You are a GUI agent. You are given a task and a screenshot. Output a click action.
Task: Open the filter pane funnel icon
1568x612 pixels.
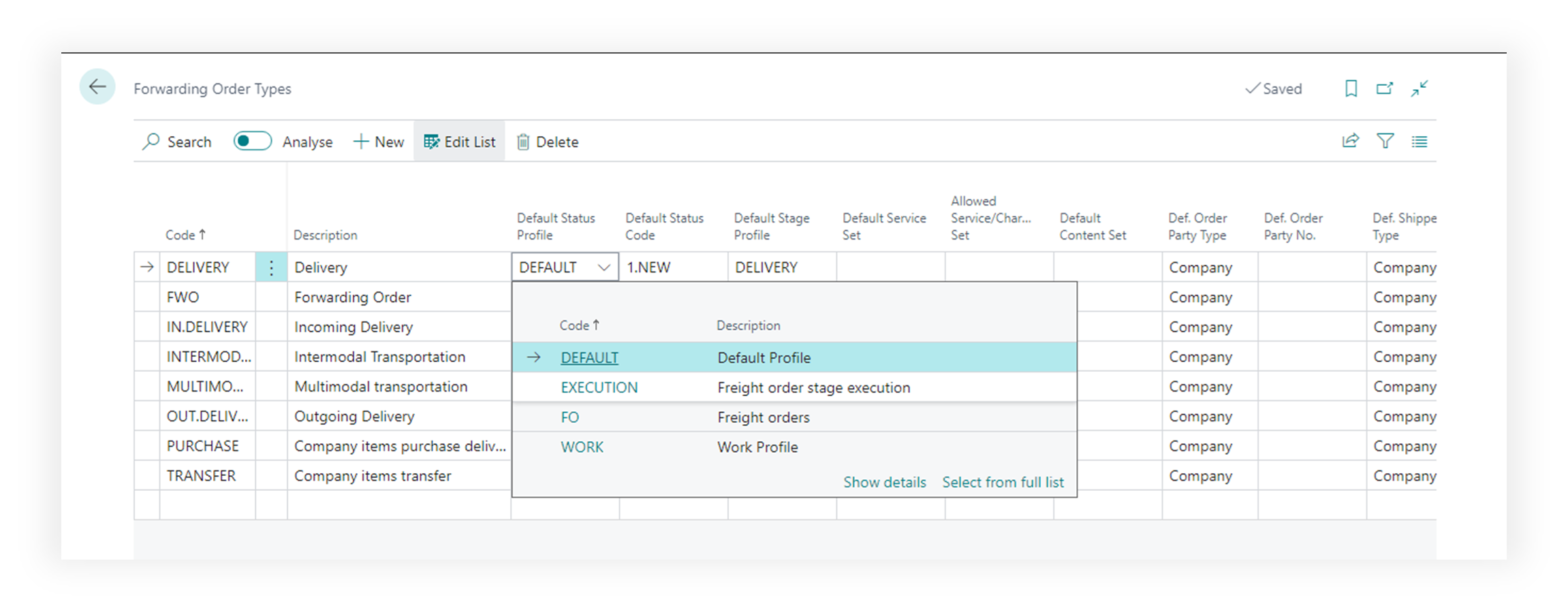[1385, 141]
